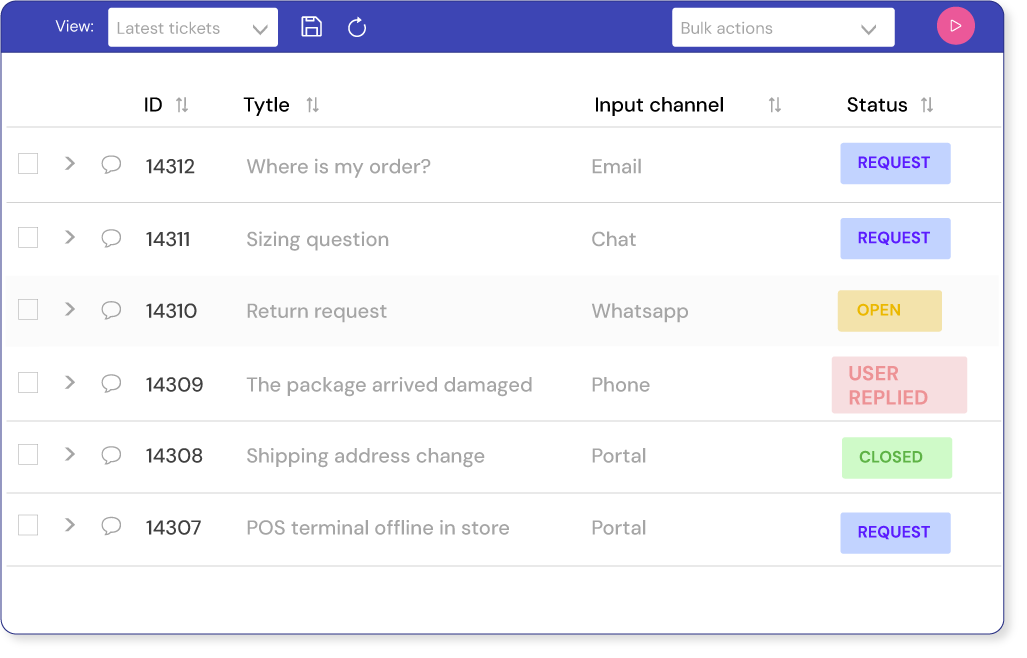This screenshot has width=1027, height=658.
Task: Click ticket ID 14307
Action: 173,528
